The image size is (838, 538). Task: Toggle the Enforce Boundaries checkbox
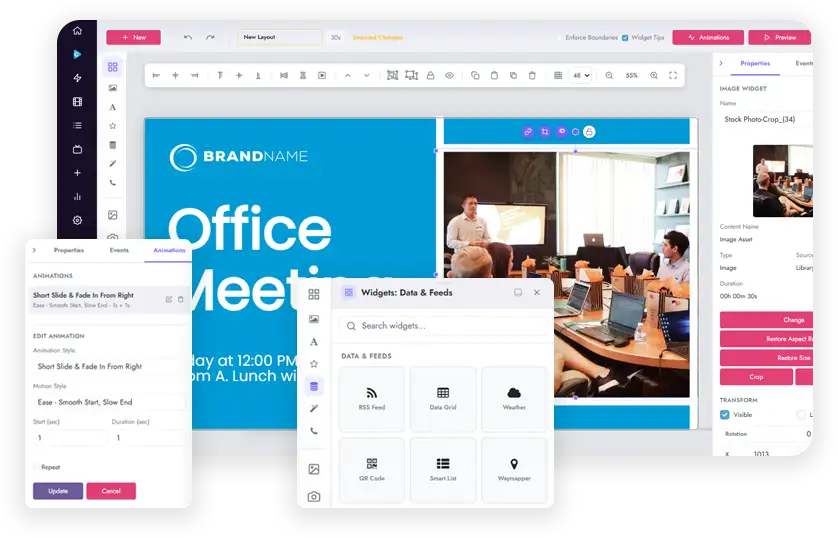coord(559,38)
